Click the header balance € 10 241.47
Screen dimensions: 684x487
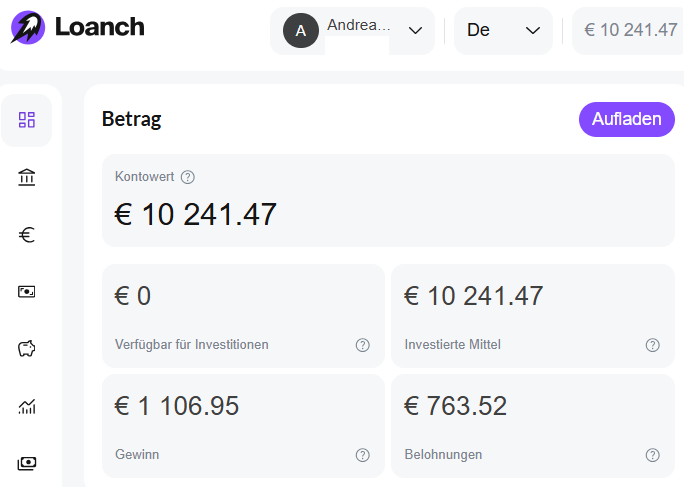tap(630, 31)
